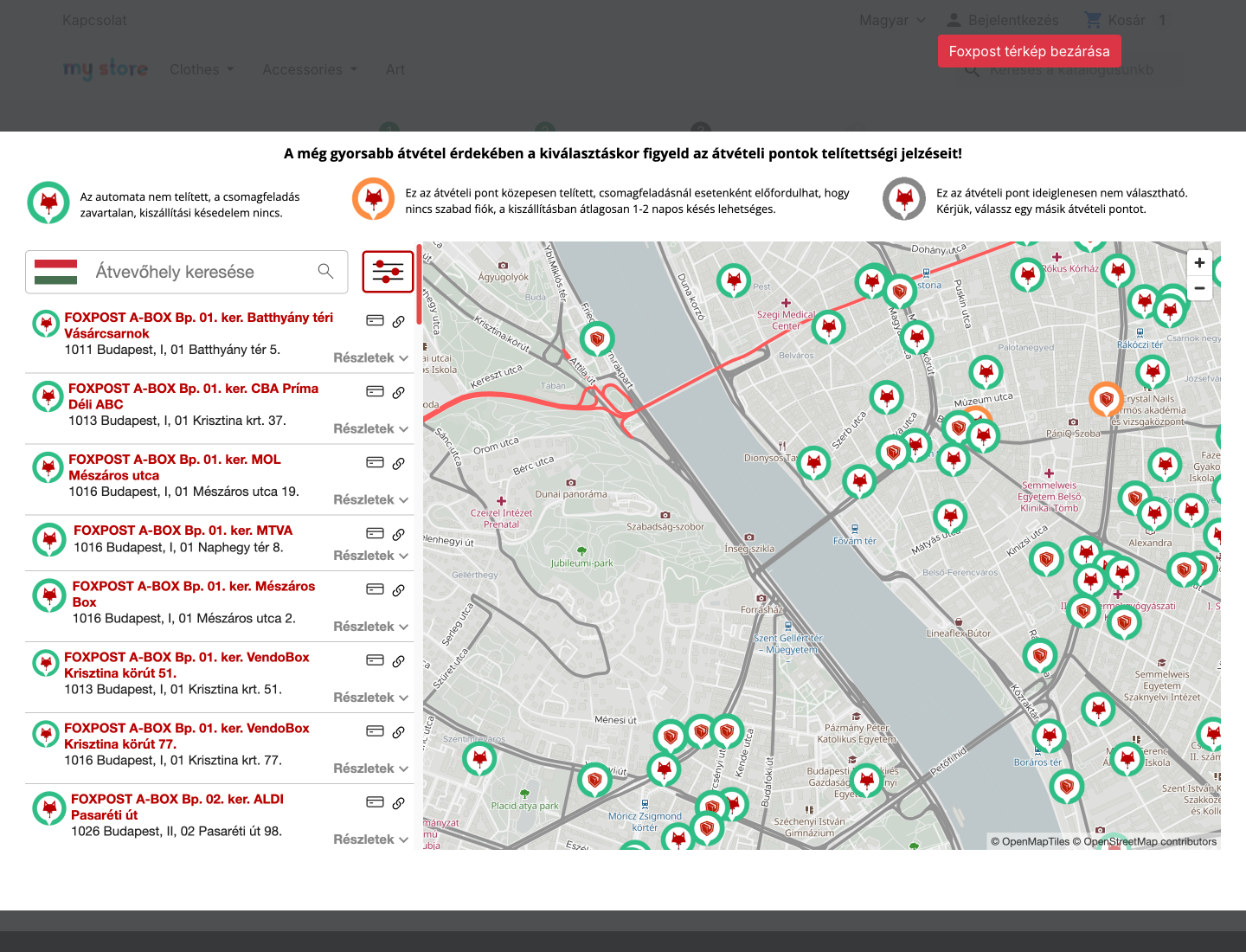The height and width of the screenshot is (952, 1246).
Task: Click link icon for CBA Príma Déli ABC
Action: (x=399, y=392)
